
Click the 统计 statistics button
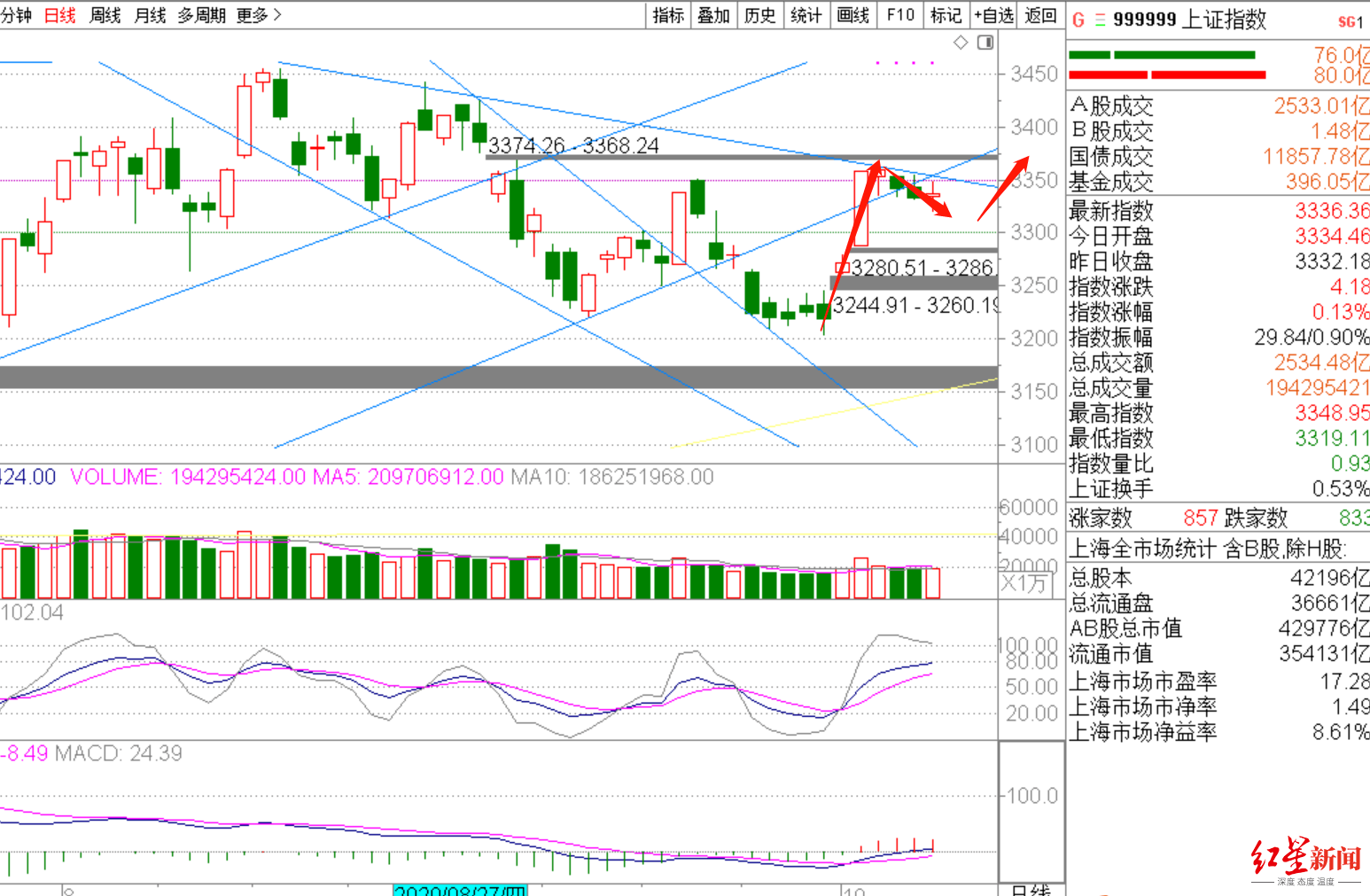(x=806, y=15)
